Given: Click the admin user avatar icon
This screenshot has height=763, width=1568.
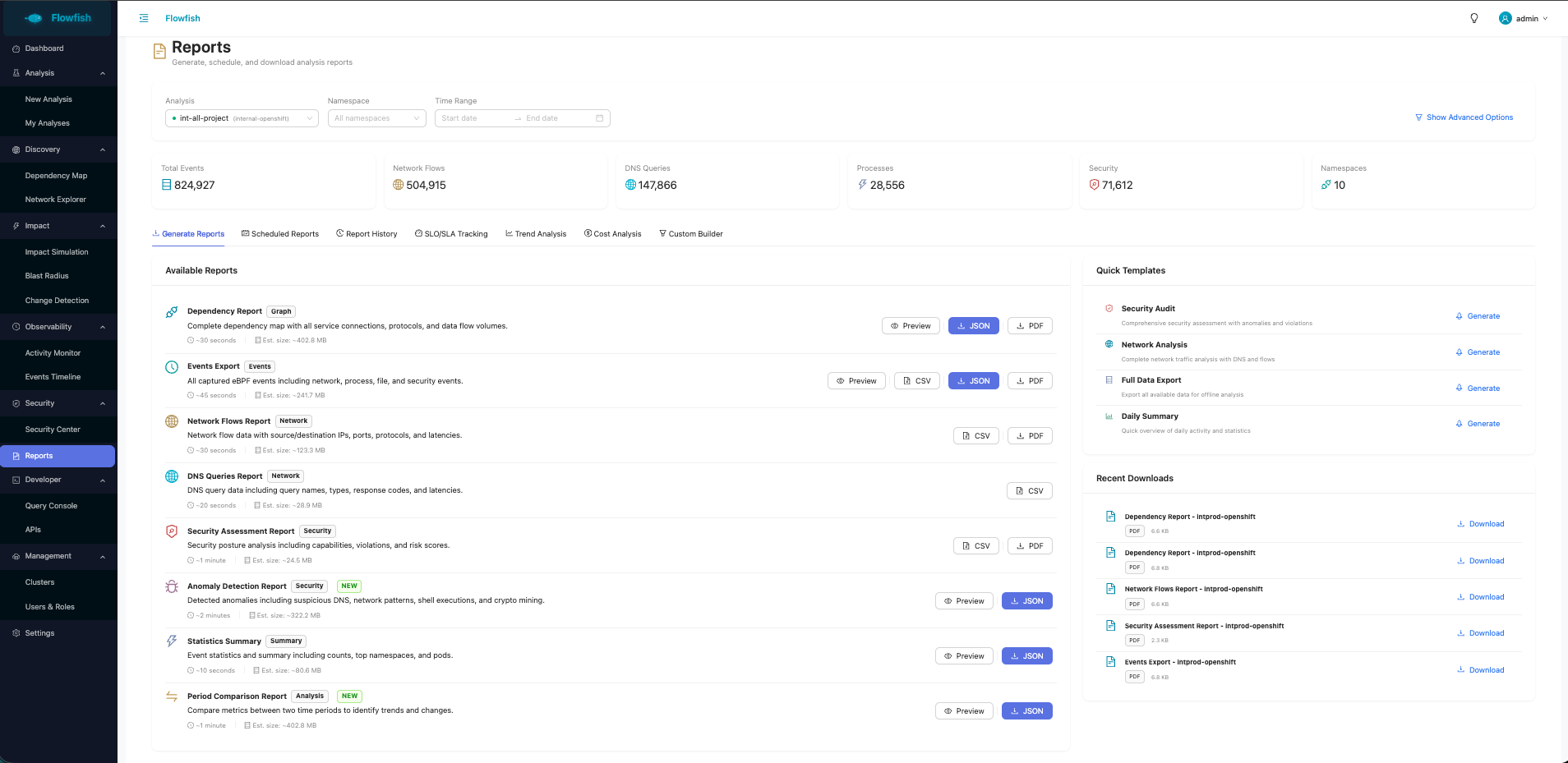Looking at the screenshot, I should (1505, 18).
